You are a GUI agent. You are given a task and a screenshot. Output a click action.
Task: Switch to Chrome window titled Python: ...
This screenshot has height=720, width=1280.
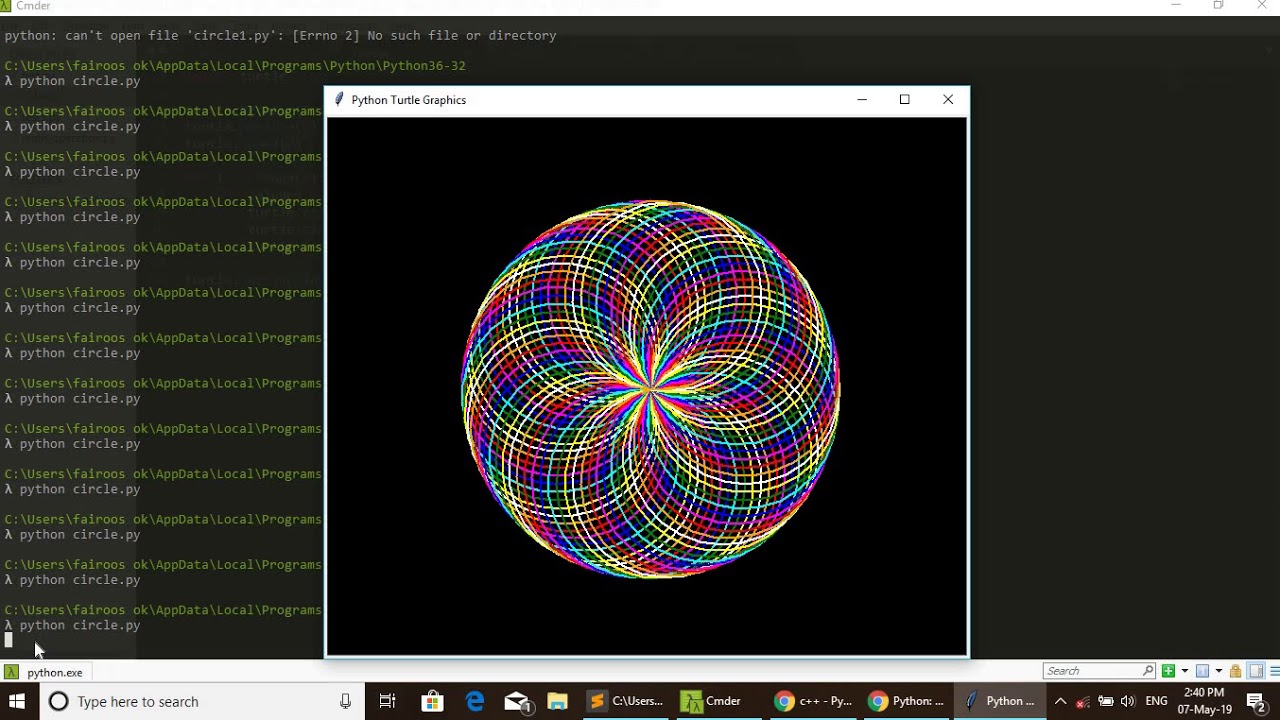point(906,701)
